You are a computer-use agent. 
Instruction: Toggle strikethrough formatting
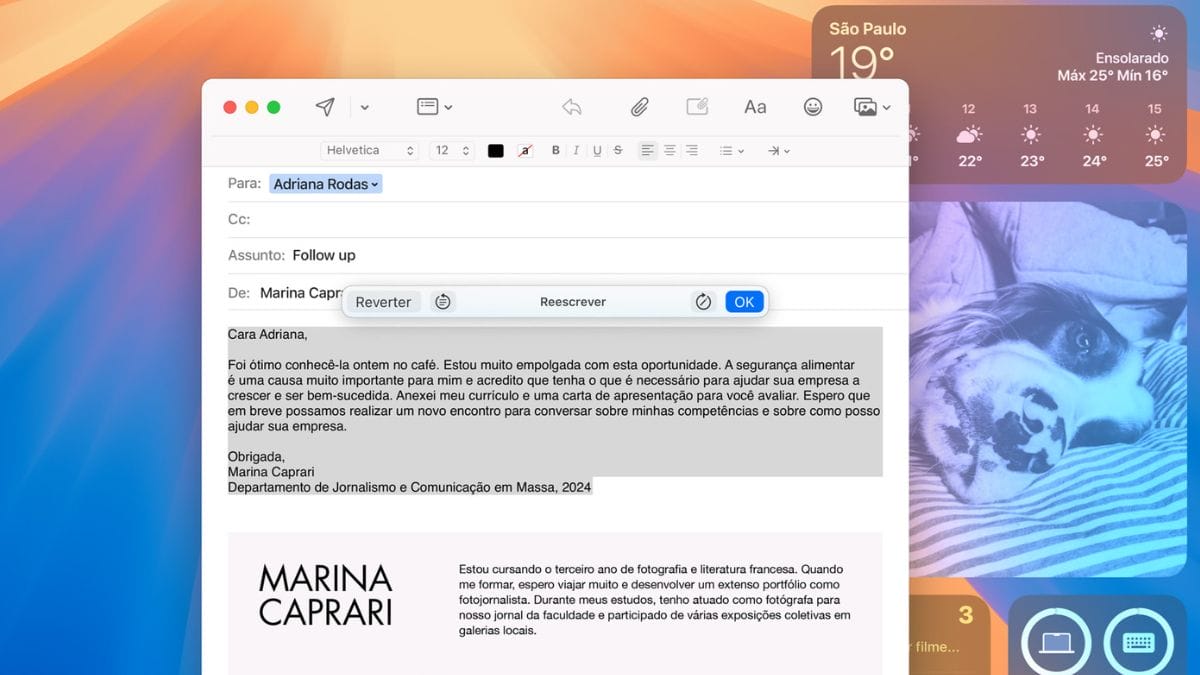[x=618, y=151]
